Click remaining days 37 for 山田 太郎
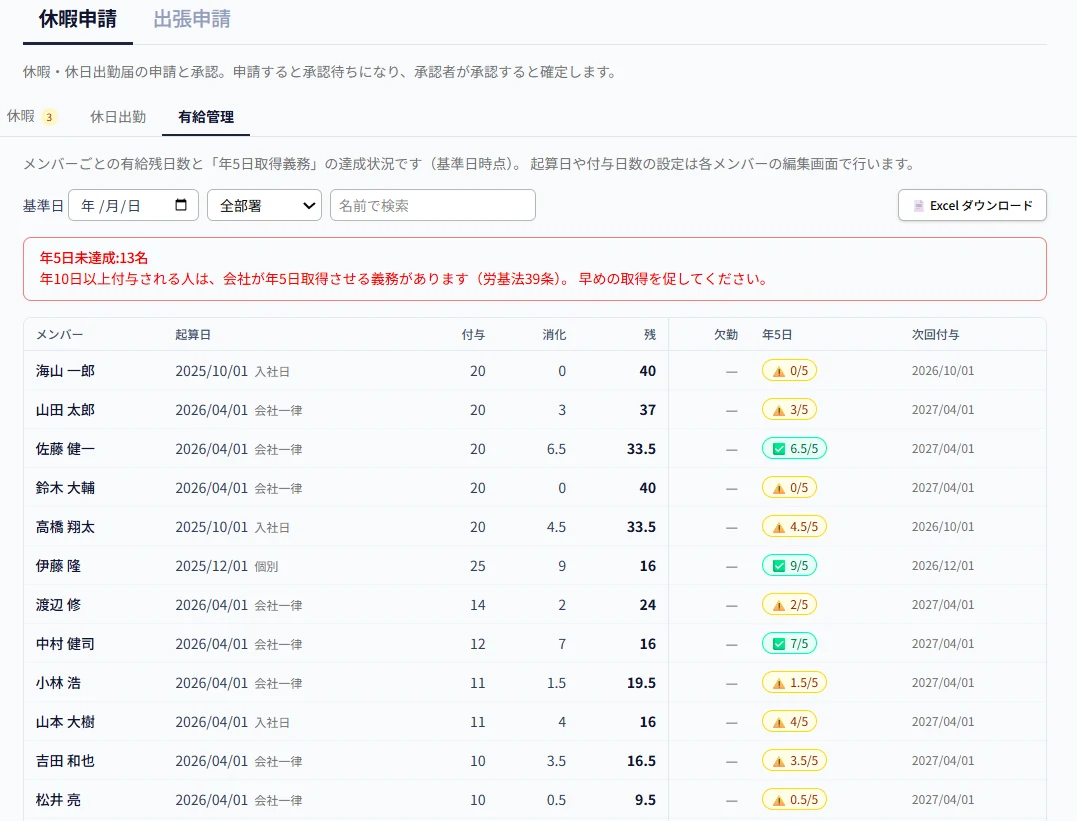The height and width of the screenshot is (821, 1077). click(x=648, y=410)
